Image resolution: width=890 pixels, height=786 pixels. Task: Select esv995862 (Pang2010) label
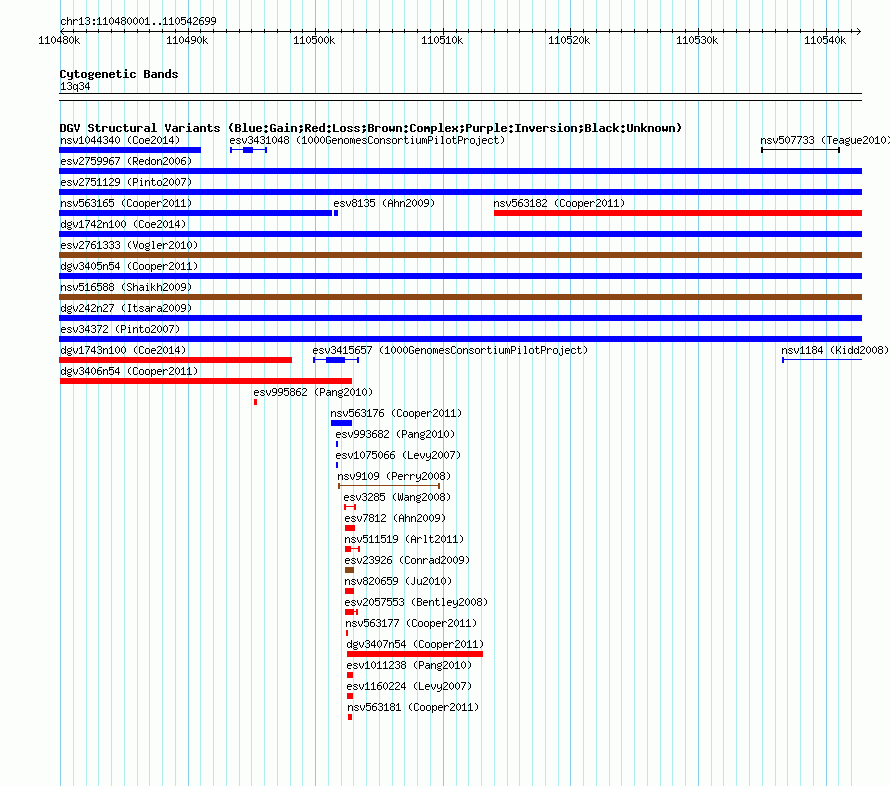coord(313,393)
